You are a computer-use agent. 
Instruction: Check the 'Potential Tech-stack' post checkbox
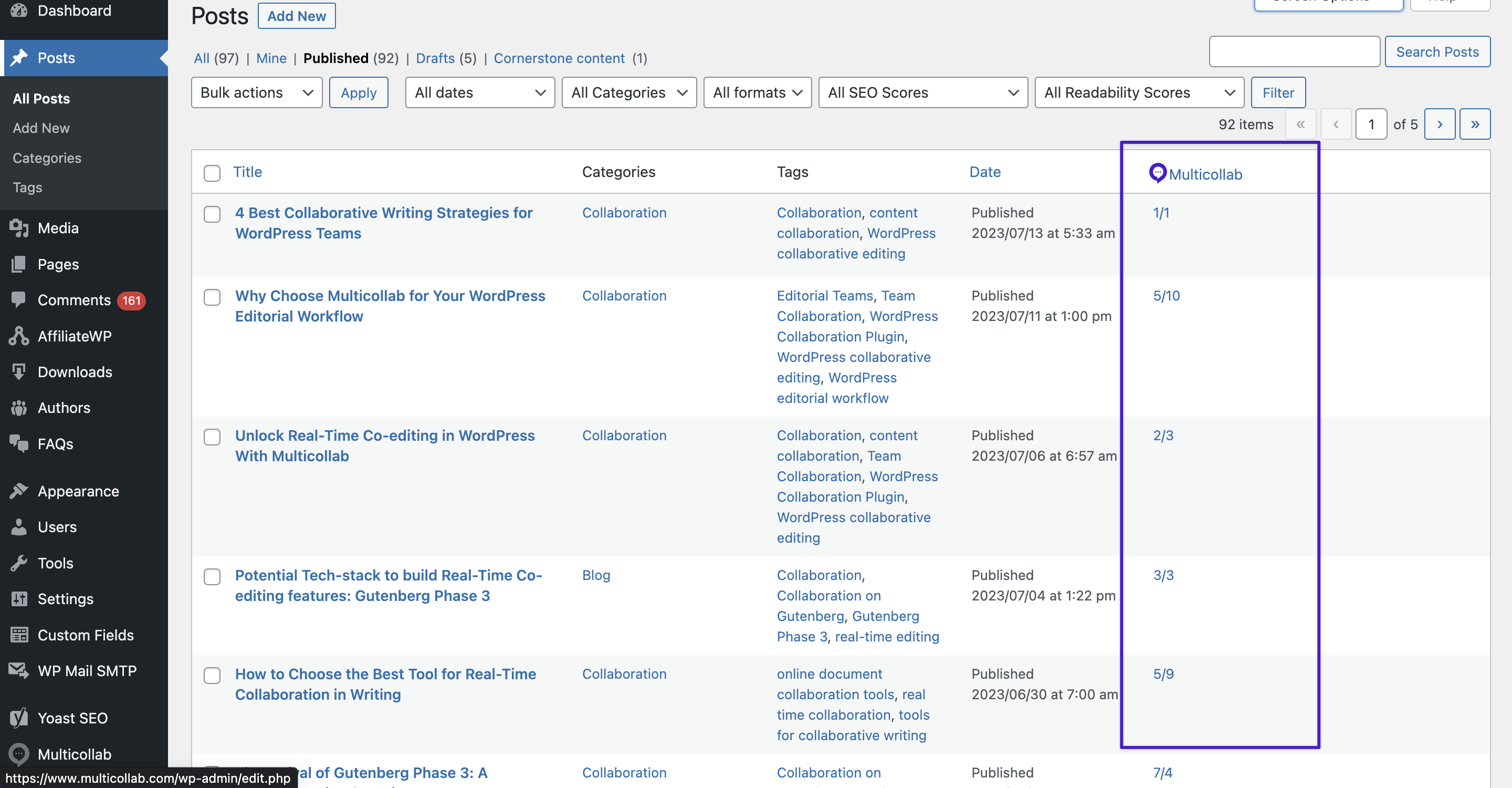(212, 577)
